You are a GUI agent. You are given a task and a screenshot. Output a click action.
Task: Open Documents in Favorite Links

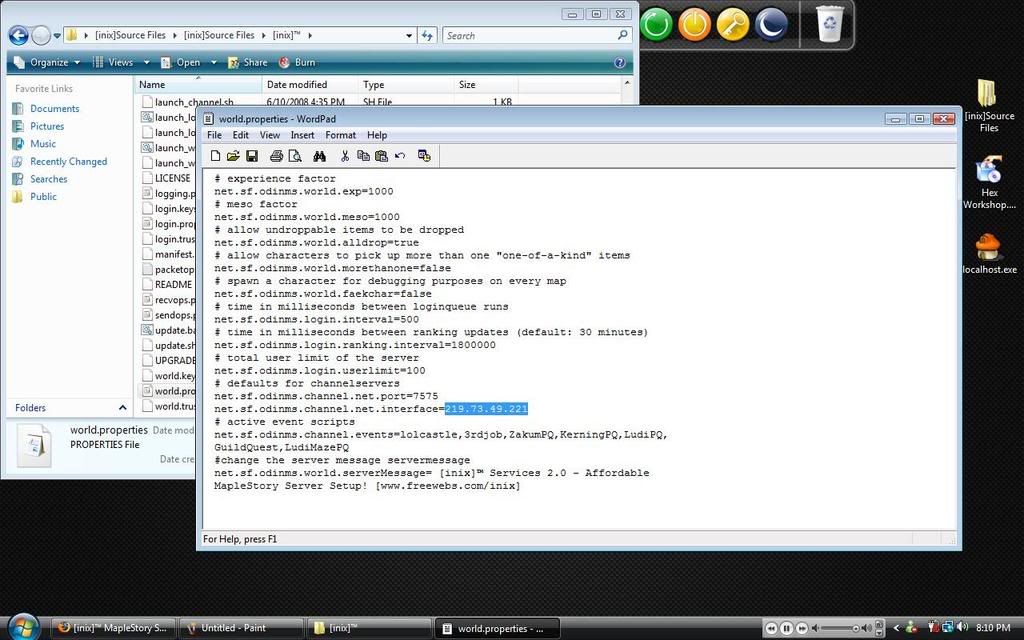tap(54, 108)
